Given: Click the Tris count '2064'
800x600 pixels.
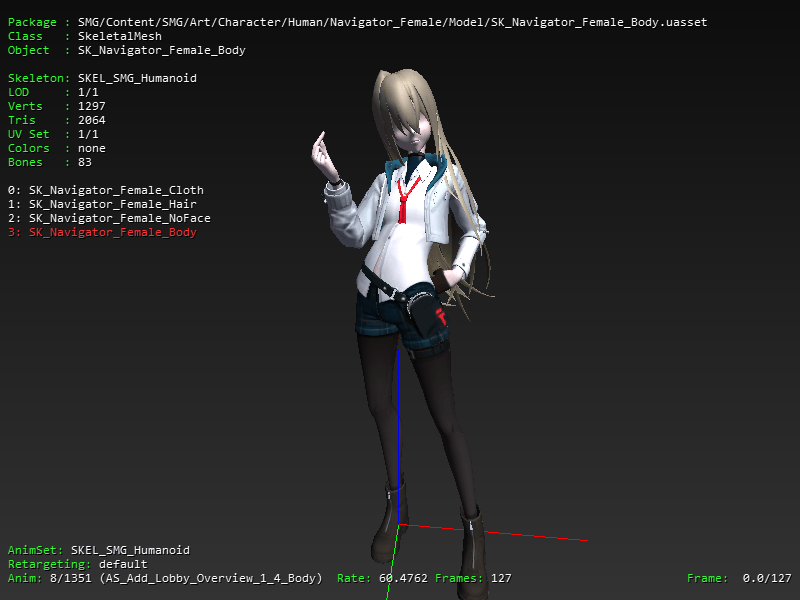Looking at the screenshot, I should tap(91, 120).
